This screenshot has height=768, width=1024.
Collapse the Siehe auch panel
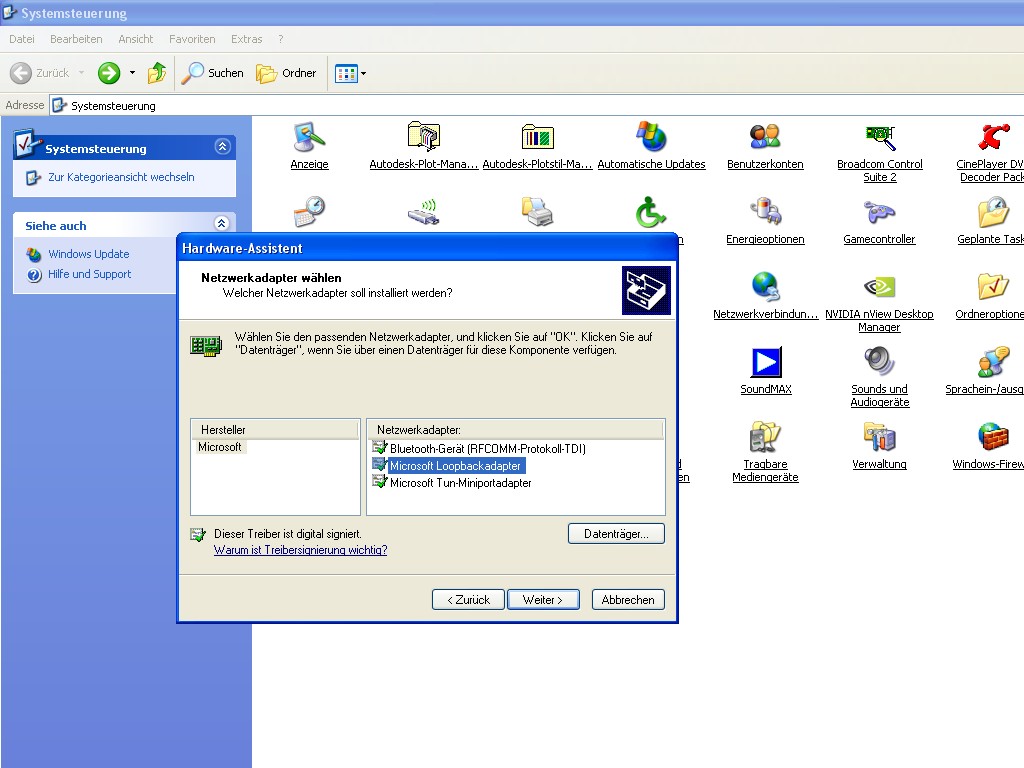[222, 223]
